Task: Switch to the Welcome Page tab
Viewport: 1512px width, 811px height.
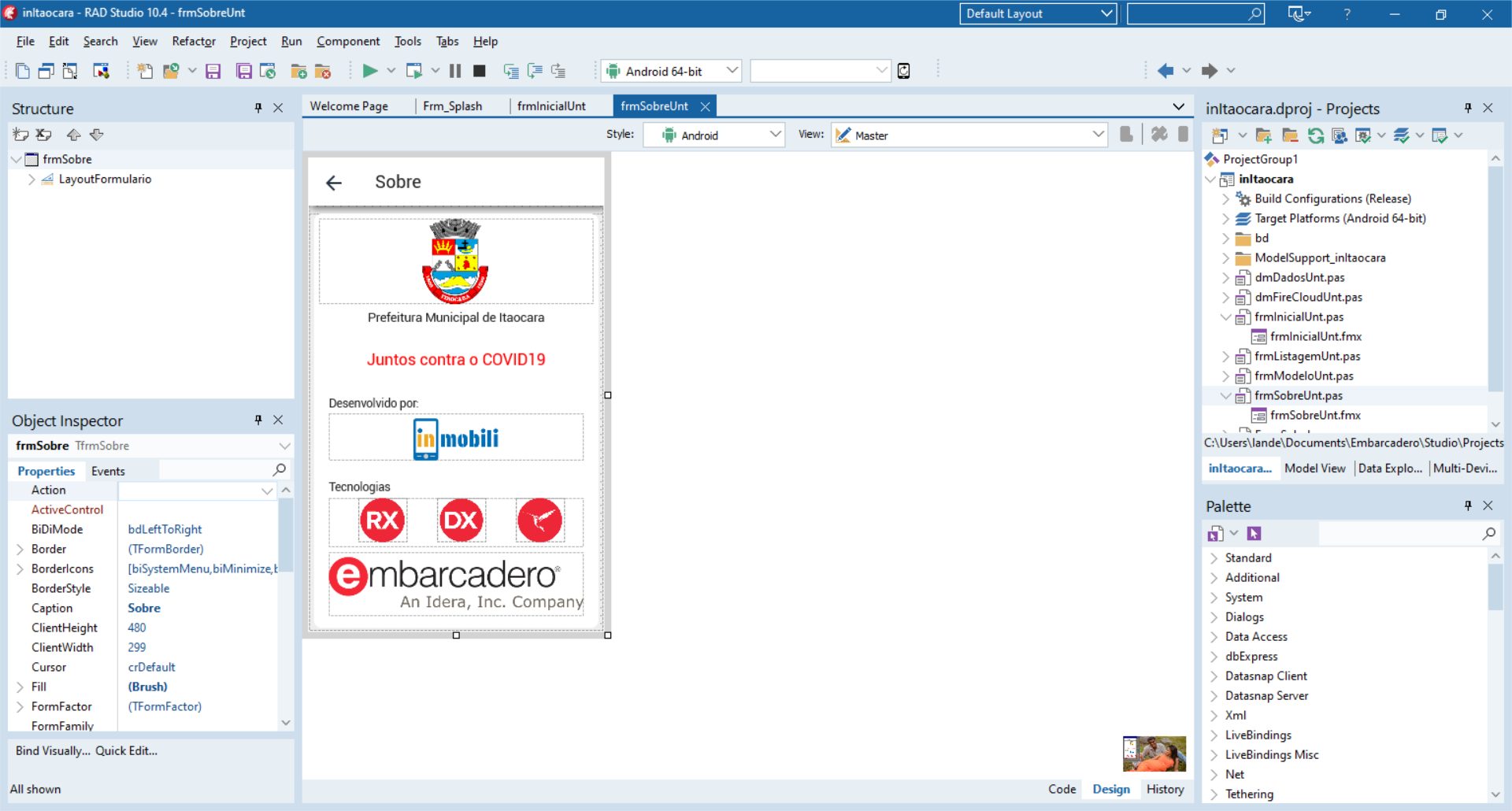Action: [x=349, y=106]
